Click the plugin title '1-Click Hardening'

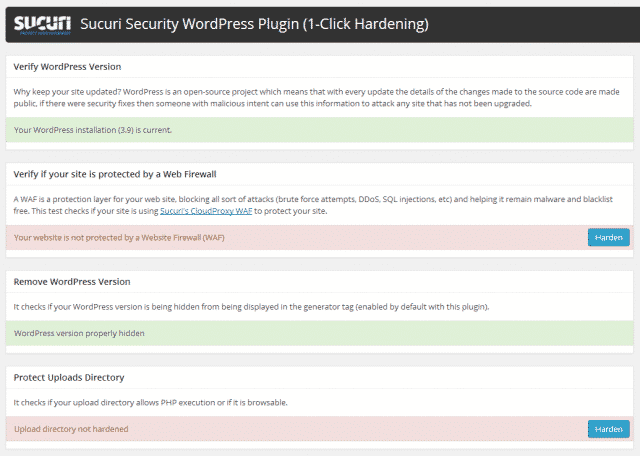click(366, 24)
